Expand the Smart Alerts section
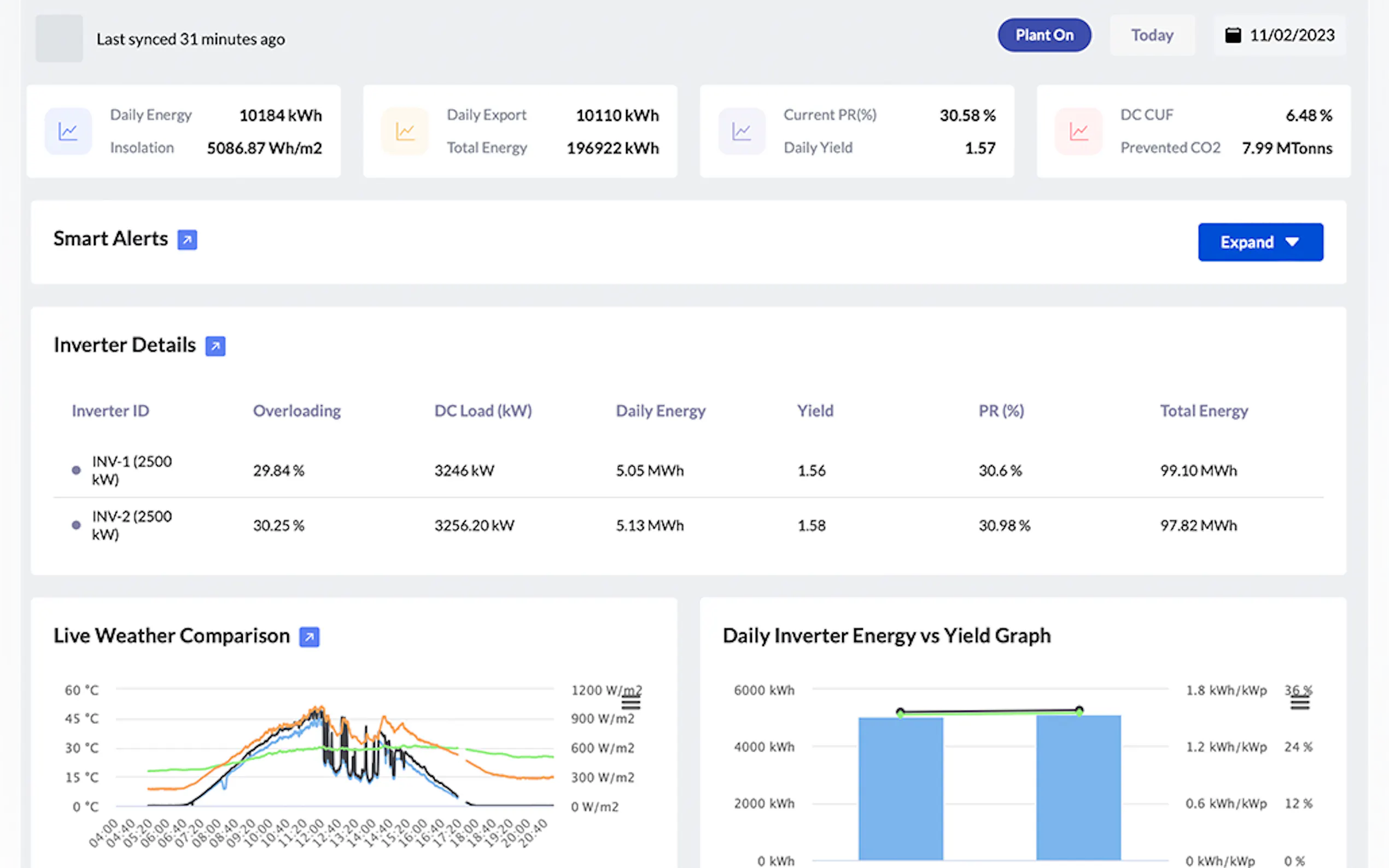Screen dimensions: 1389x868 pos(1260,242)
